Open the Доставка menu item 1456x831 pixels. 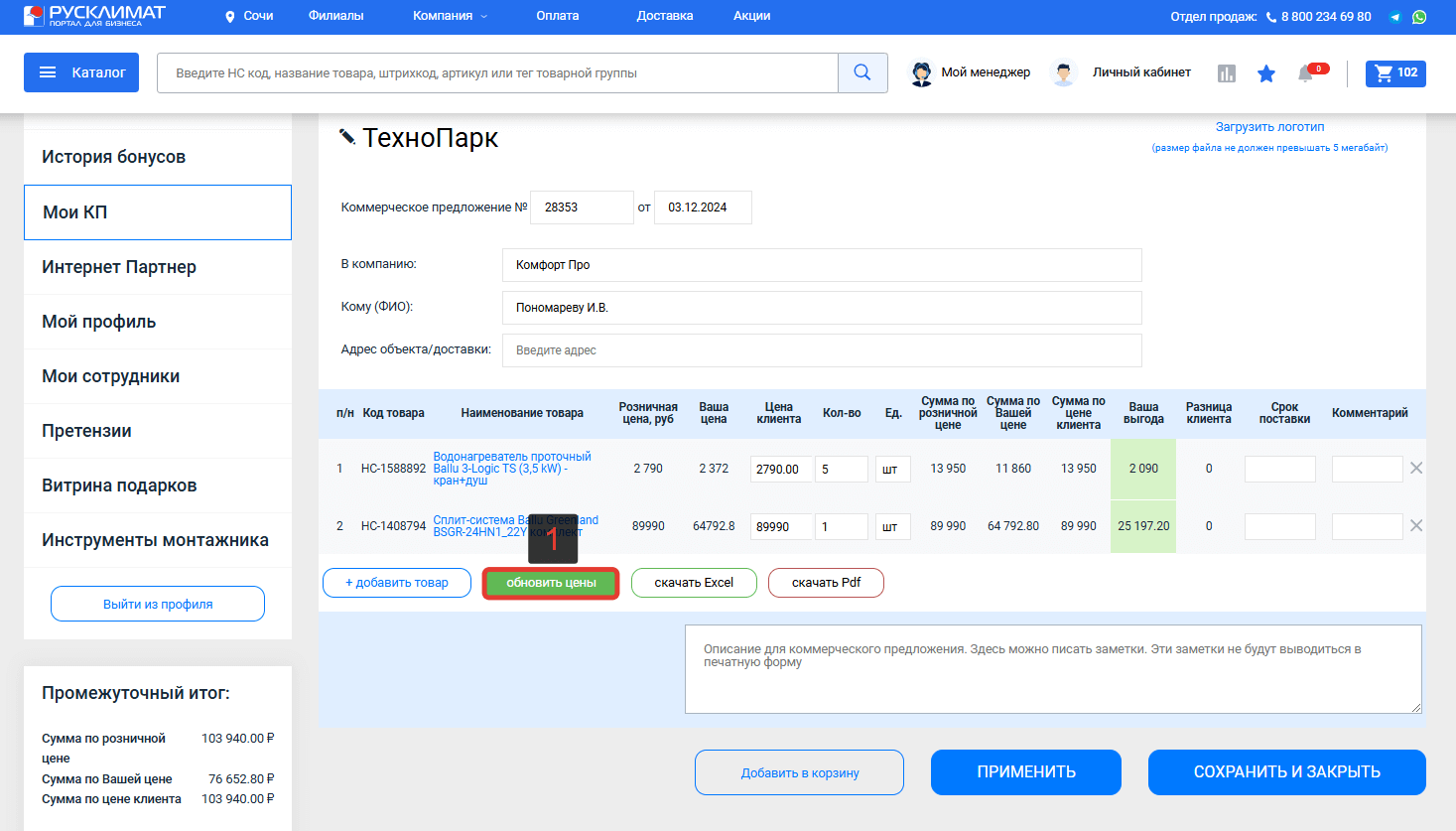pos(665,16)
